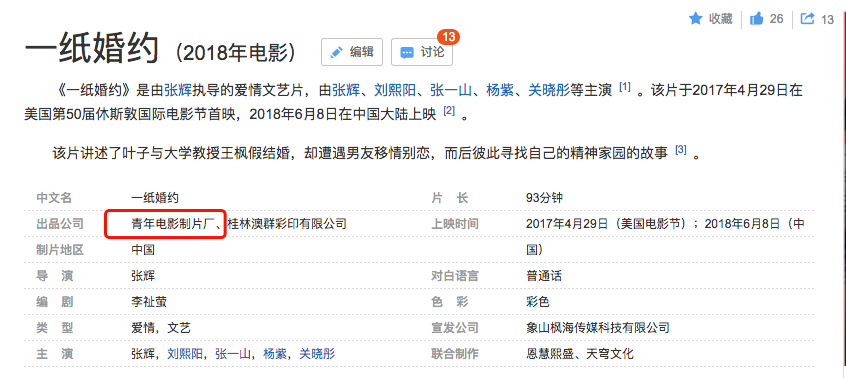This screenshot has width=846, height=378.
Task: Click the orange 13 discussion badge
Action: pyautogui.click(x=448, y=37)
